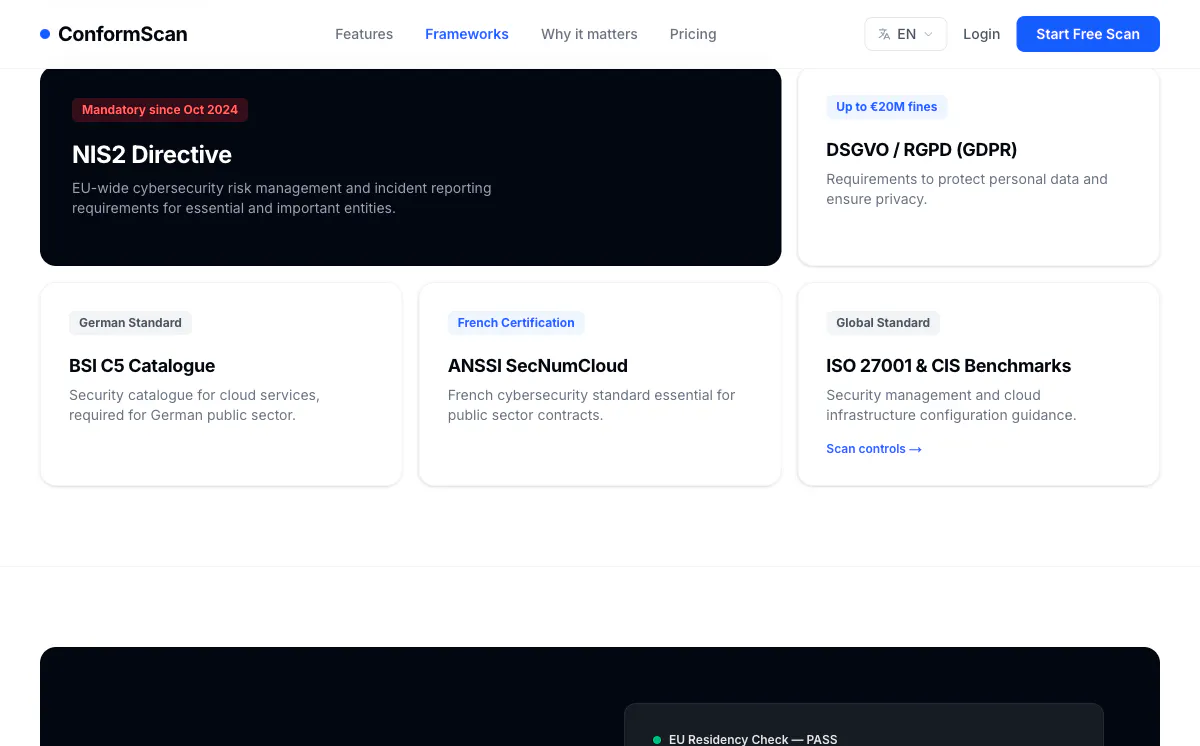Screen dimensions: 1200x746
Task: Click the ConformScan logo
Action: coord(114,34)
